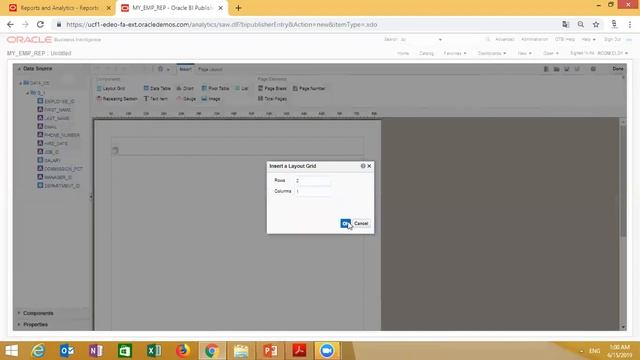Click the Done button in editor toolbar
Viewport: 640px width, 360px height.
(618, 69)
